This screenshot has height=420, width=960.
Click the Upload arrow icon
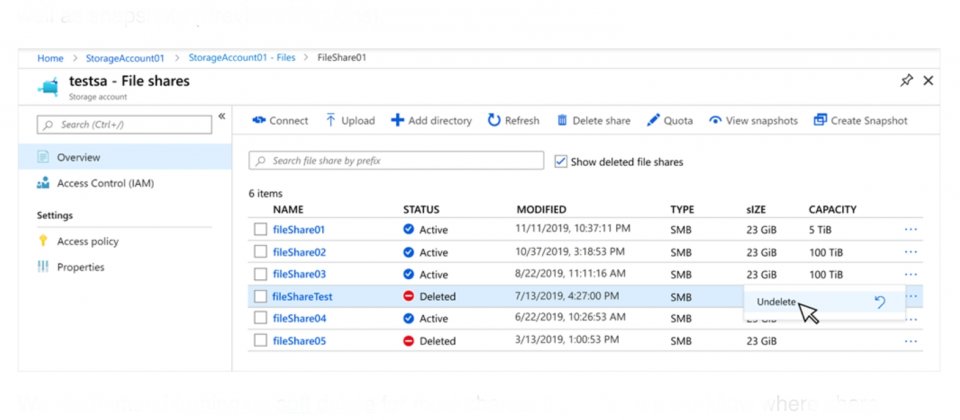(331, 120)
